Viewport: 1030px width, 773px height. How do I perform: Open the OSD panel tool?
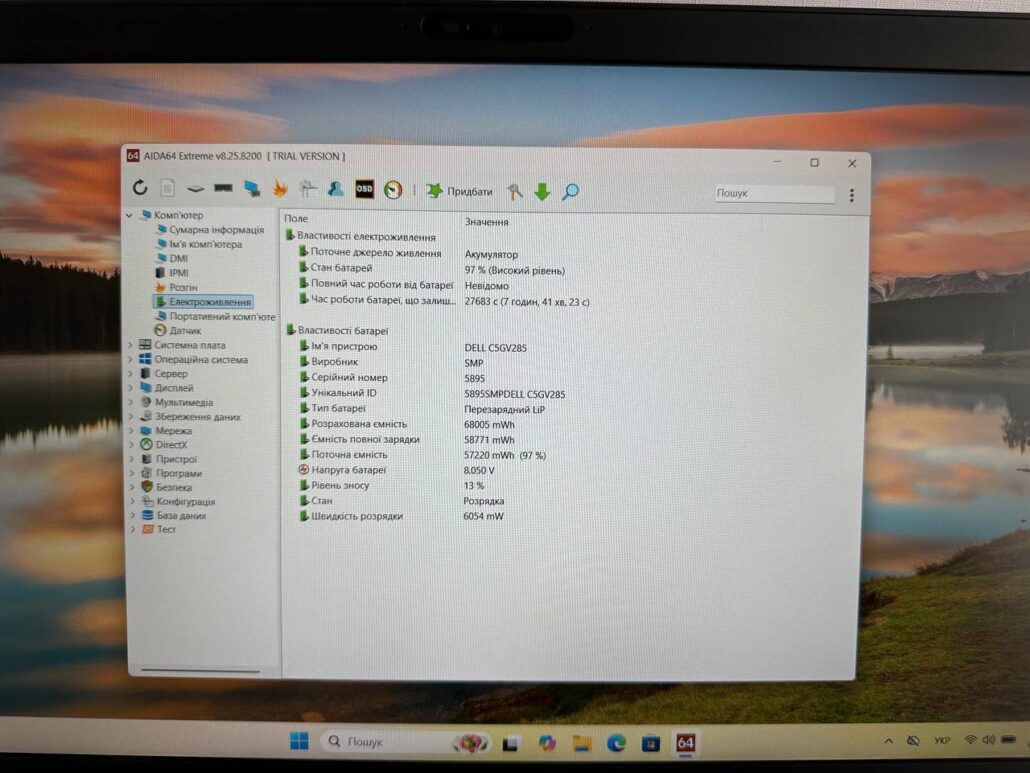[365, 189]
